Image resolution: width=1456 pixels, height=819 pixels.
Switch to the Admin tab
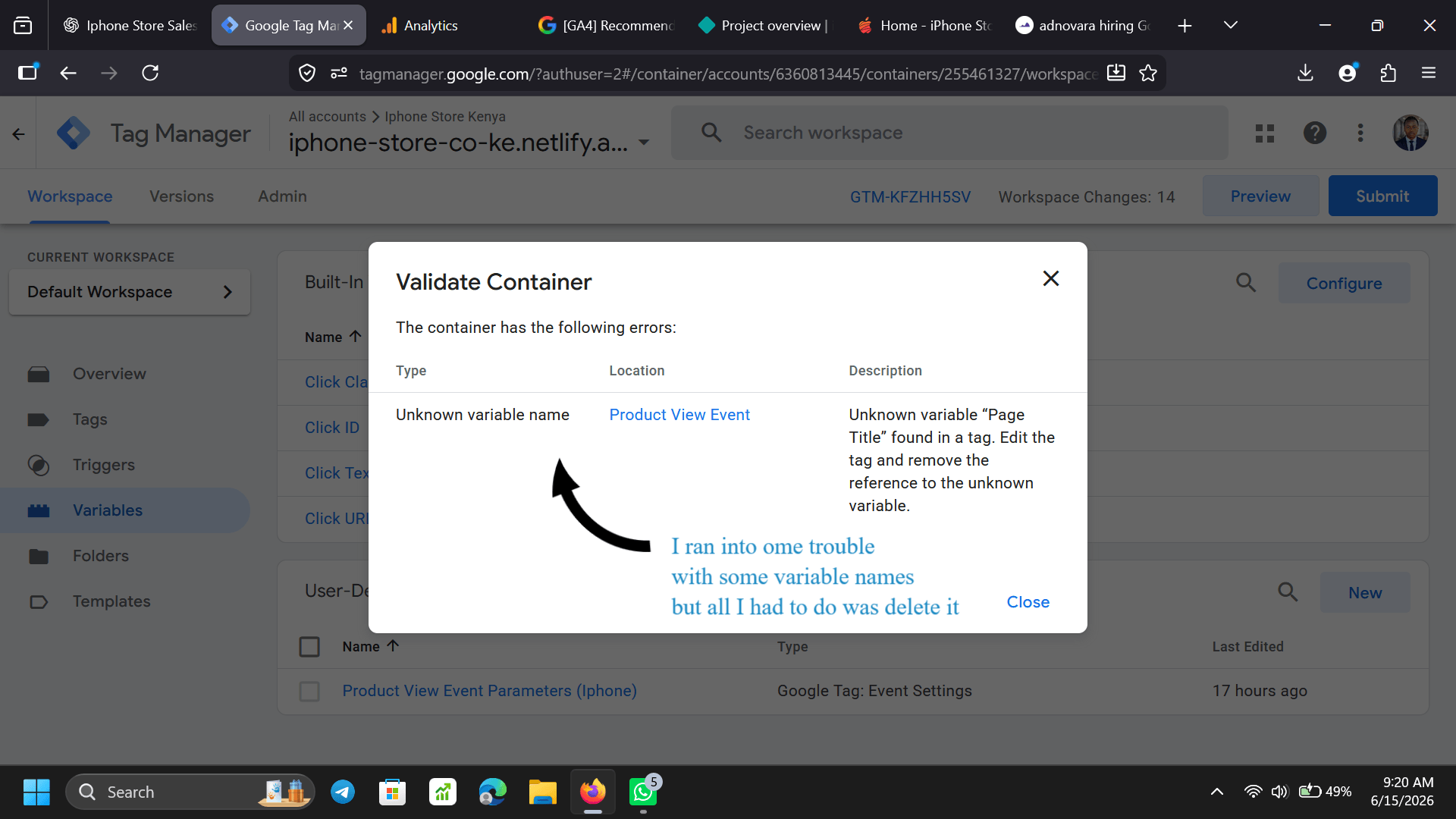coord(282,196)
